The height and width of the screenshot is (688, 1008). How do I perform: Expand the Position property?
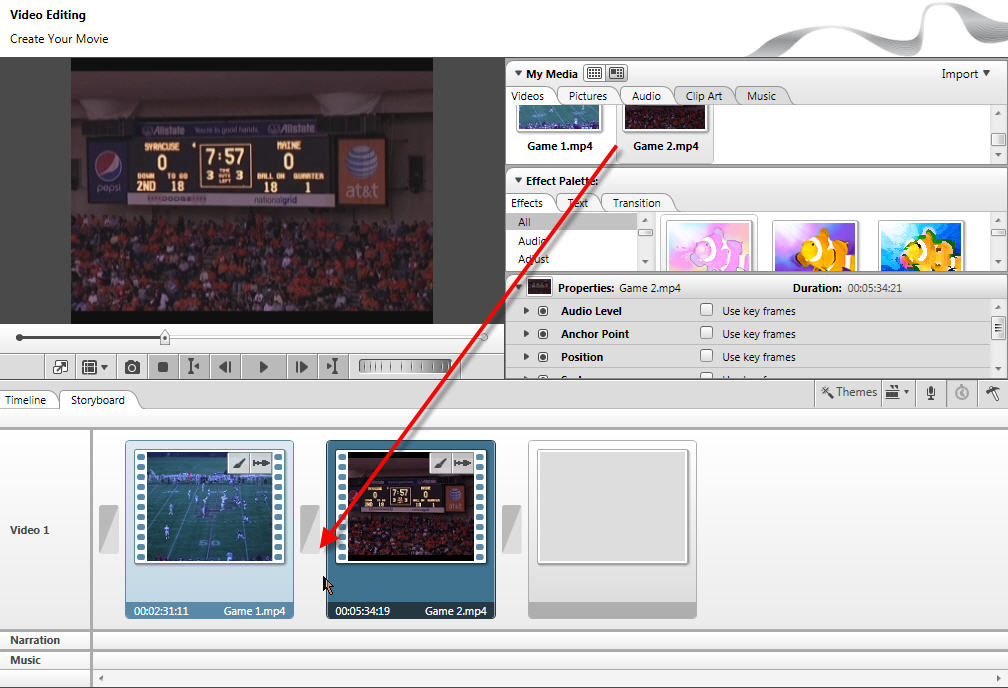click(x=526, y=357)
